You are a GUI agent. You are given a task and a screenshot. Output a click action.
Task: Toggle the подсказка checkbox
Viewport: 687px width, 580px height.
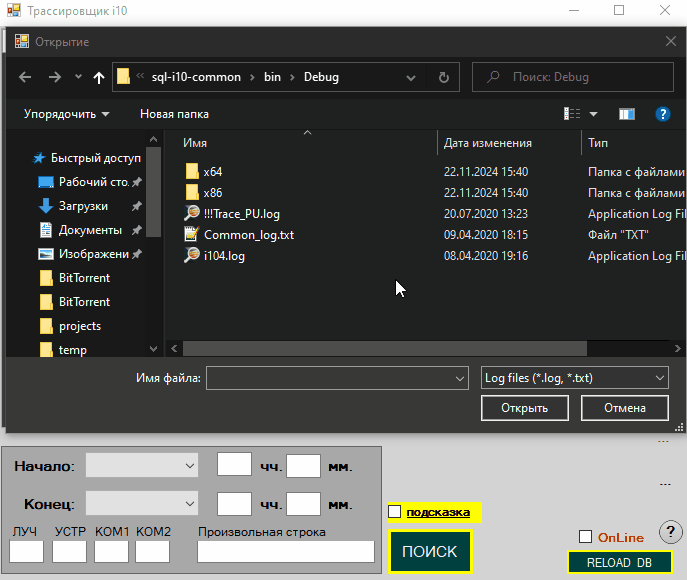tap(394, 512)
